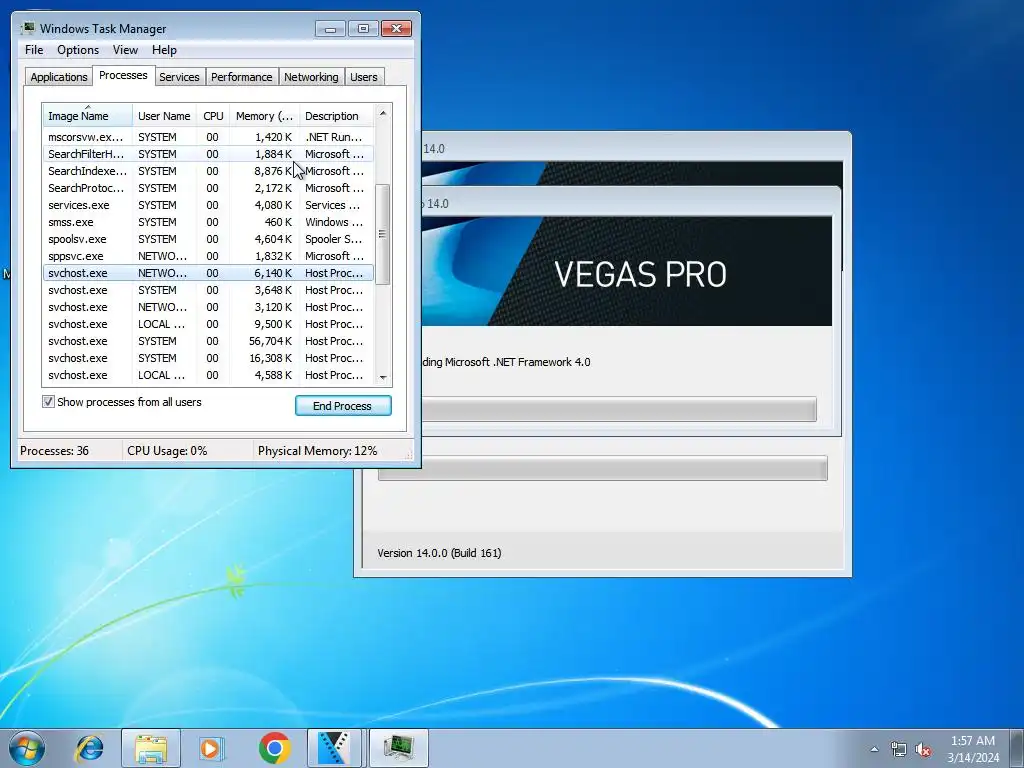The image size is (1024, 768).
Task: Open the Help menu in Task Manager
Action: (x=164, y=50)
